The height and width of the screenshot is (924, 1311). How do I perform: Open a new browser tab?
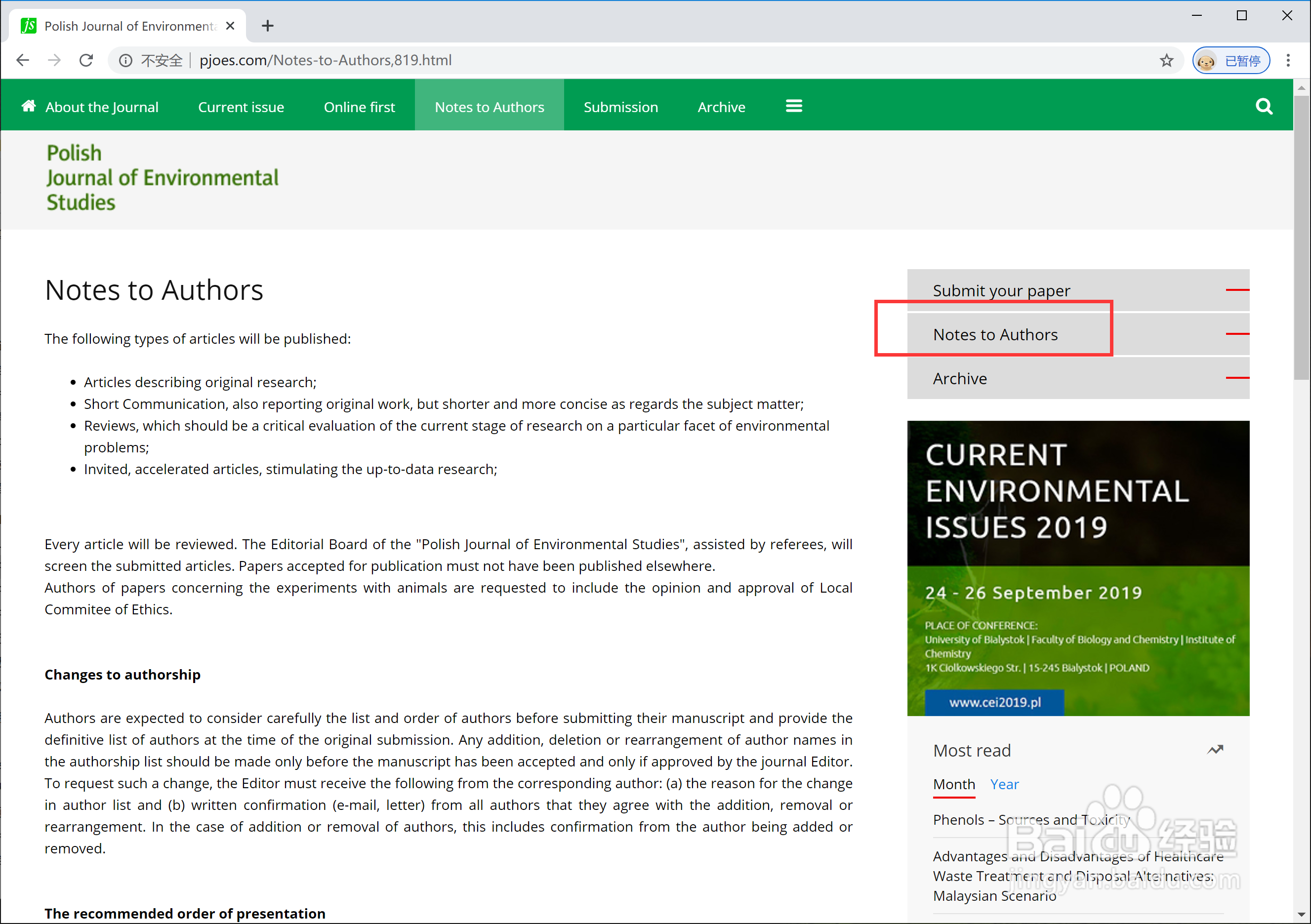click(x=267, y=26)
